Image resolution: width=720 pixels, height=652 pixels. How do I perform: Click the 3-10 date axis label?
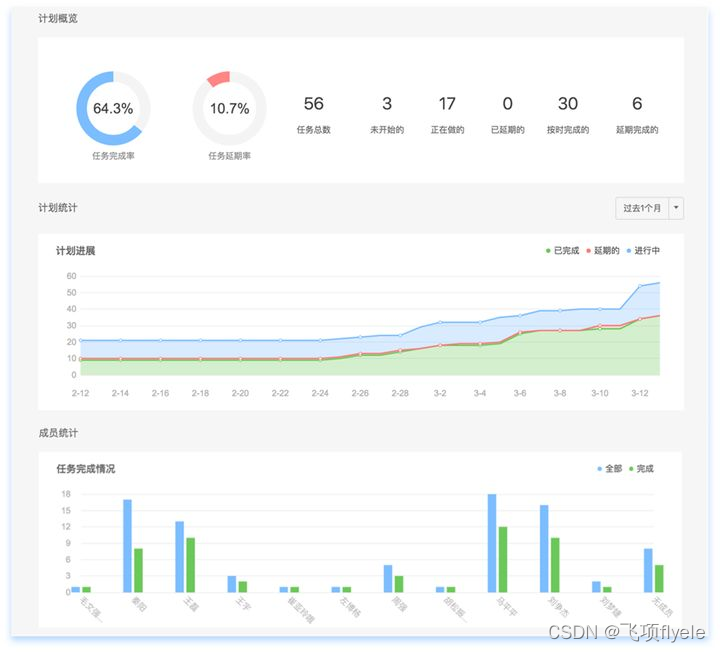pyautogui.click(x=600, y=393)
